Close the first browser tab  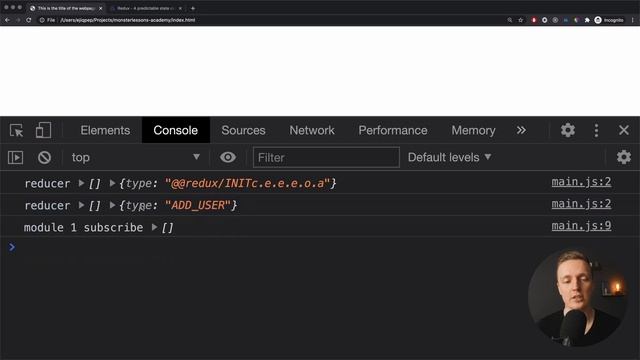(x=100, y=8)
